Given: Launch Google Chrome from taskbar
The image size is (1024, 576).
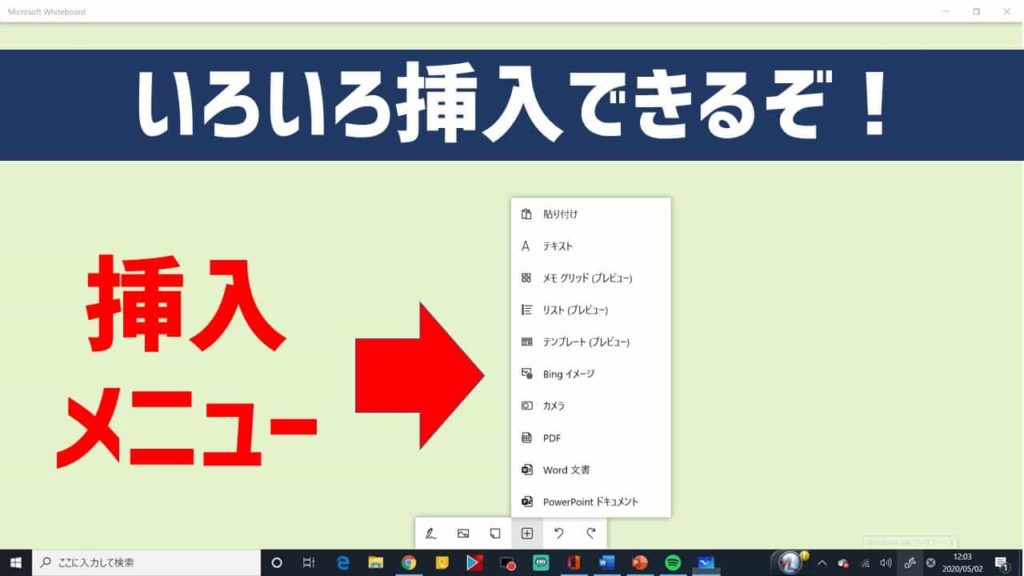Looking at the screenshot, I should (409, 562).
